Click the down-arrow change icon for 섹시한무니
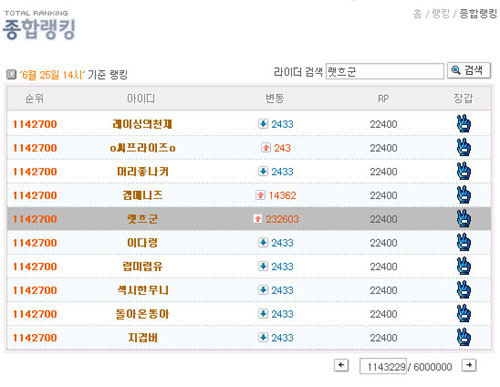500x387 pixels. point(263,290)
